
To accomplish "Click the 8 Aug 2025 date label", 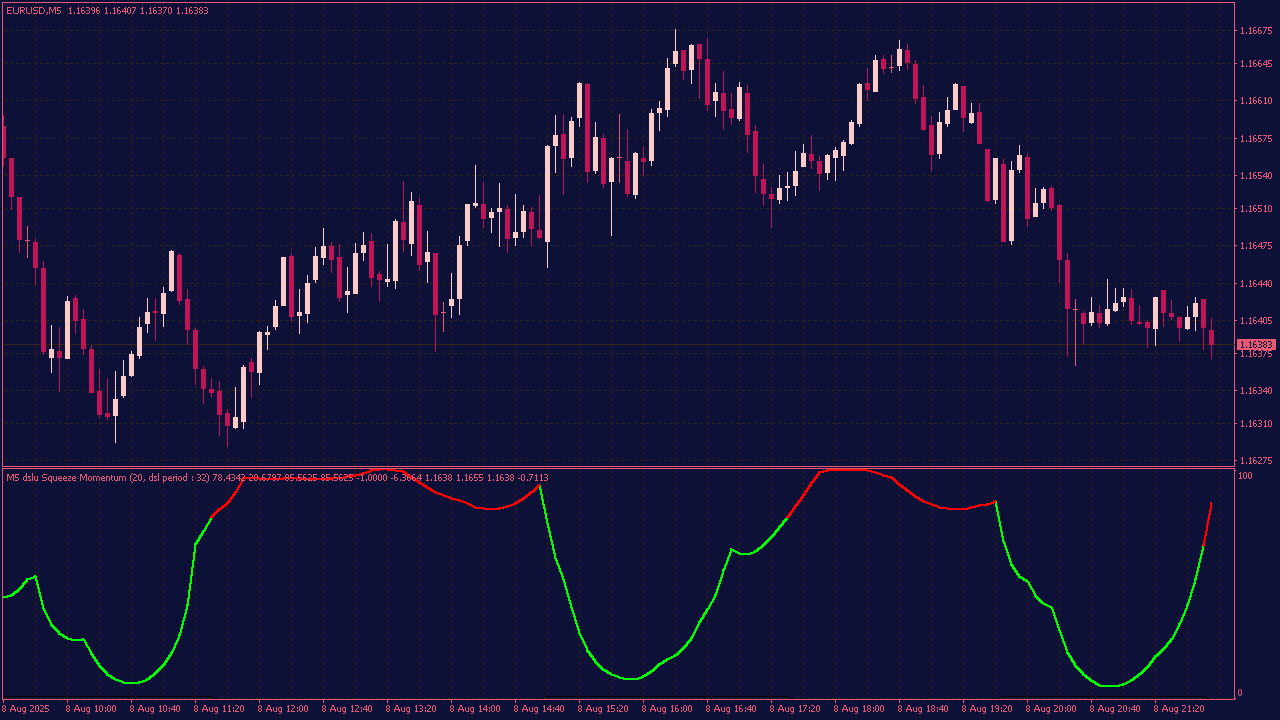I will pos(27,708).
